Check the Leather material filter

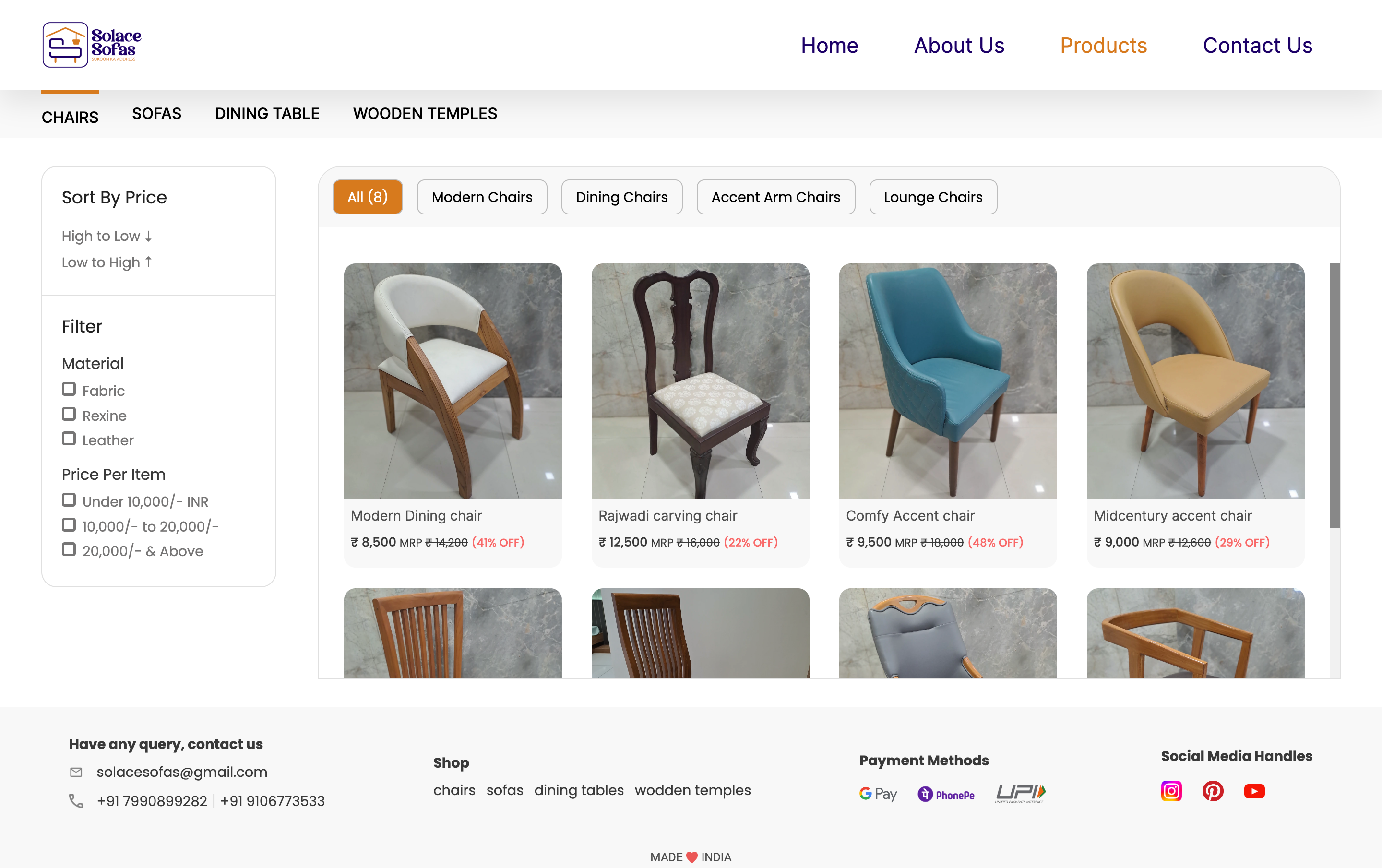(69, 439)
